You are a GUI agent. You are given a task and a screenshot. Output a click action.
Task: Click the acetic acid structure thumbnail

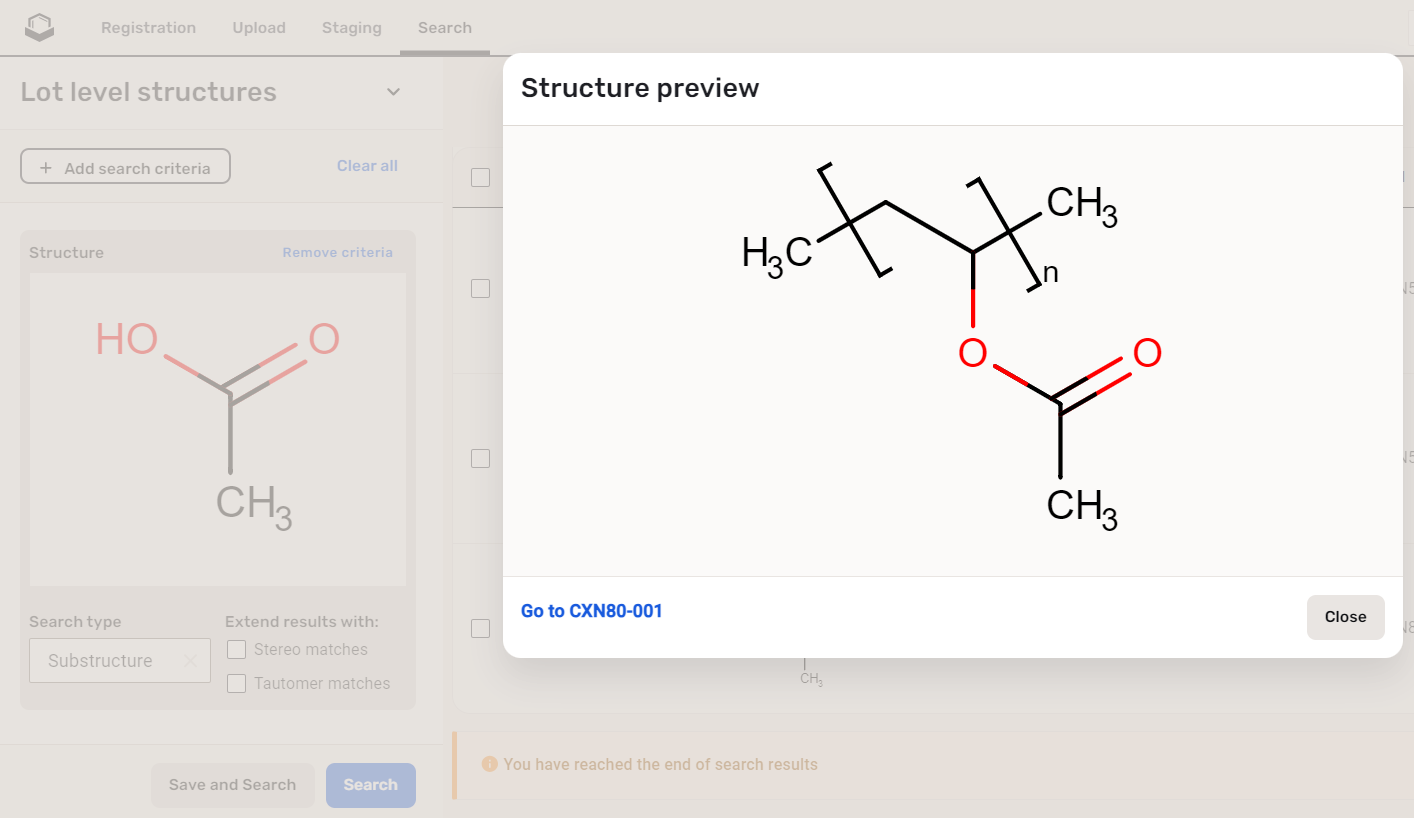click(218, 428)
